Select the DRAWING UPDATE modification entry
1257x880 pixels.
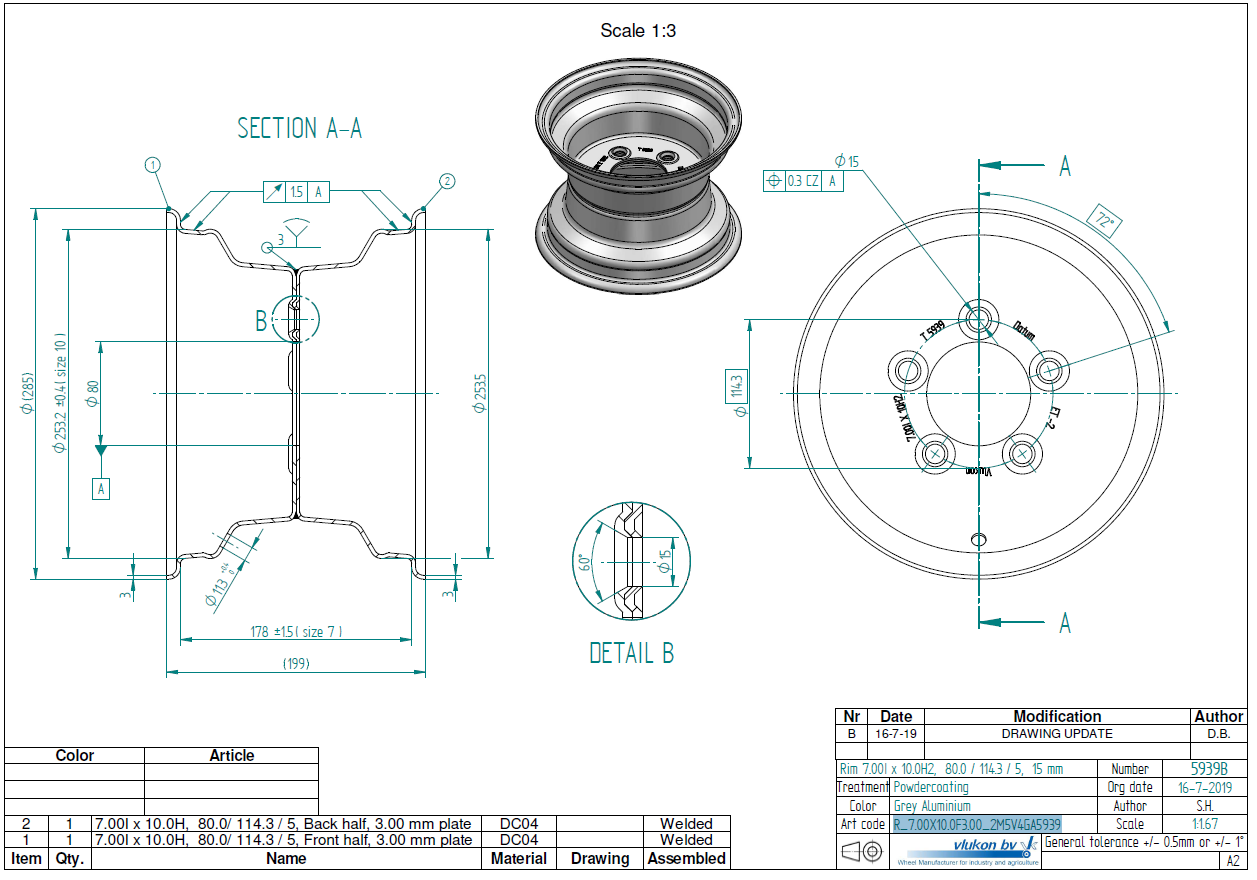(1057, 733)
